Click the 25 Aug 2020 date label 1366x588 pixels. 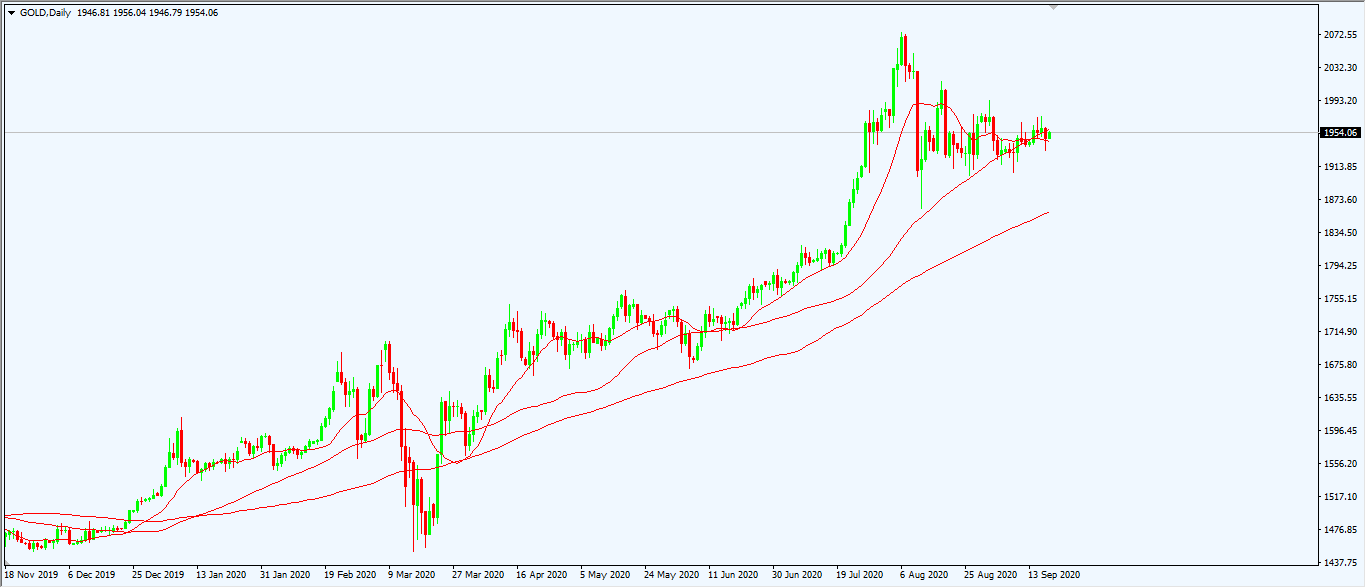tap(990, 576)
